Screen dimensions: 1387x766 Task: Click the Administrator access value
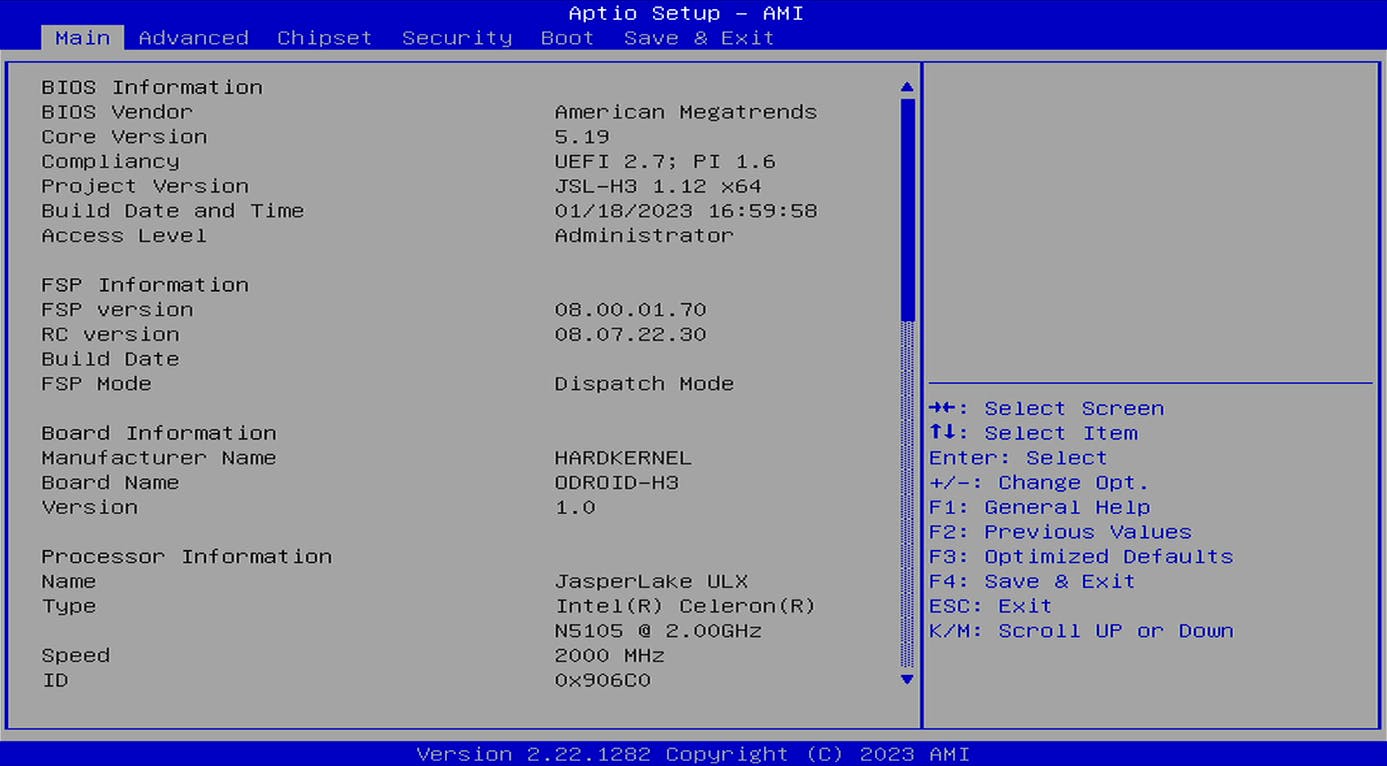click(644, 236)
